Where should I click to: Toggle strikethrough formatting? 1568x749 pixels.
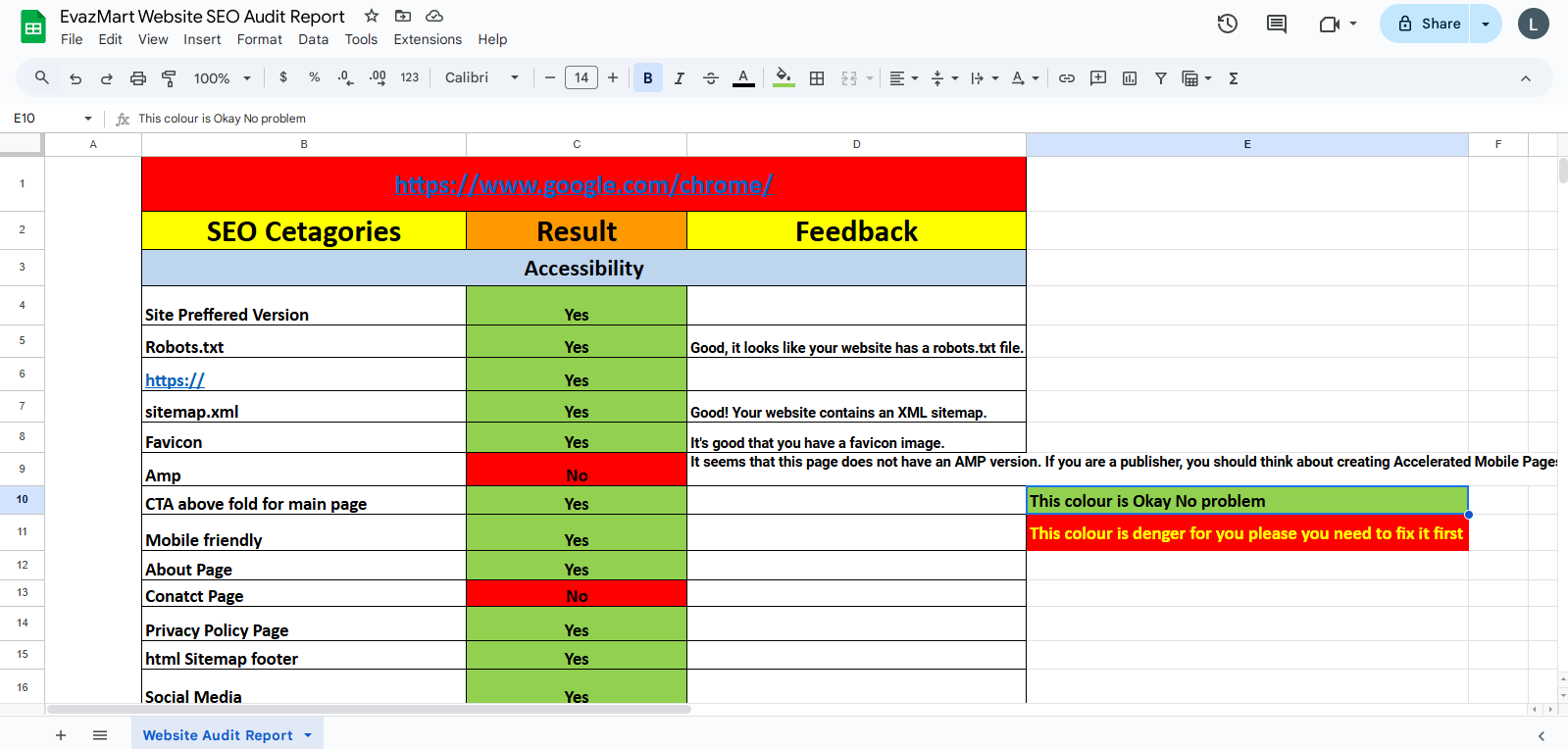(x=711, y=78)
